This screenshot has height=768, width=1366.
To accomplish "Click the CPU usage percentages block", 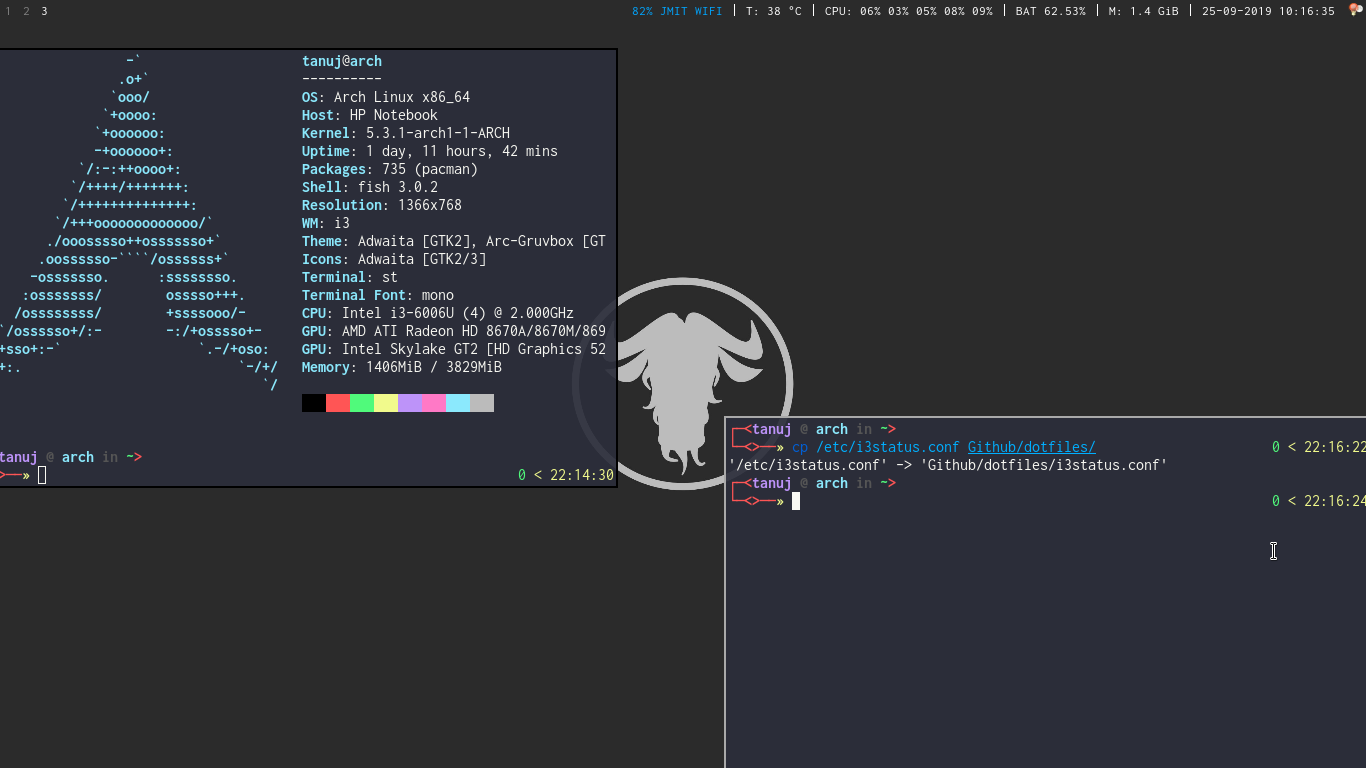I will click(909, 11).
